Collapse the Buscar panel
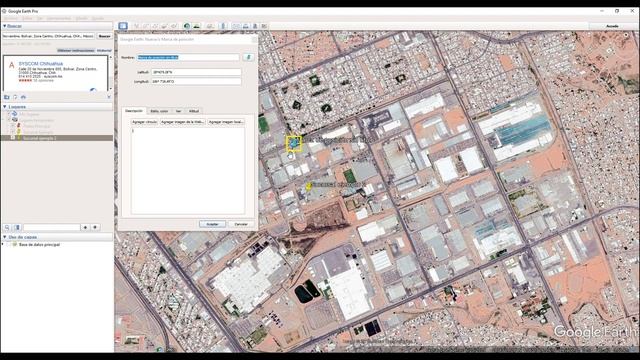Screen dimensions: 640x360 click(x=4, y=26)
